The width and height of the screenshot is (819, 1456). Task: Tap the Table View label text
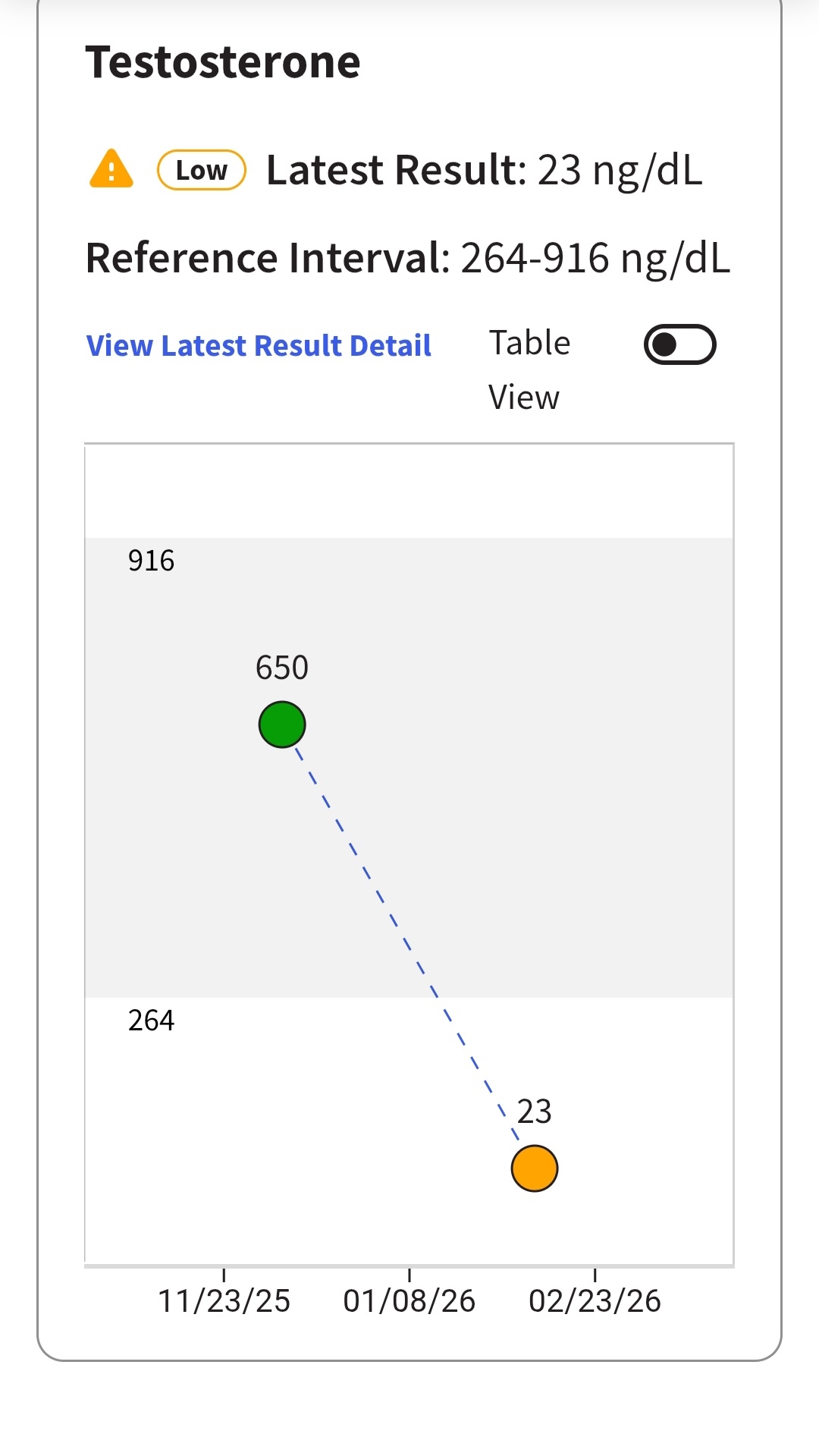pos(529,370)
